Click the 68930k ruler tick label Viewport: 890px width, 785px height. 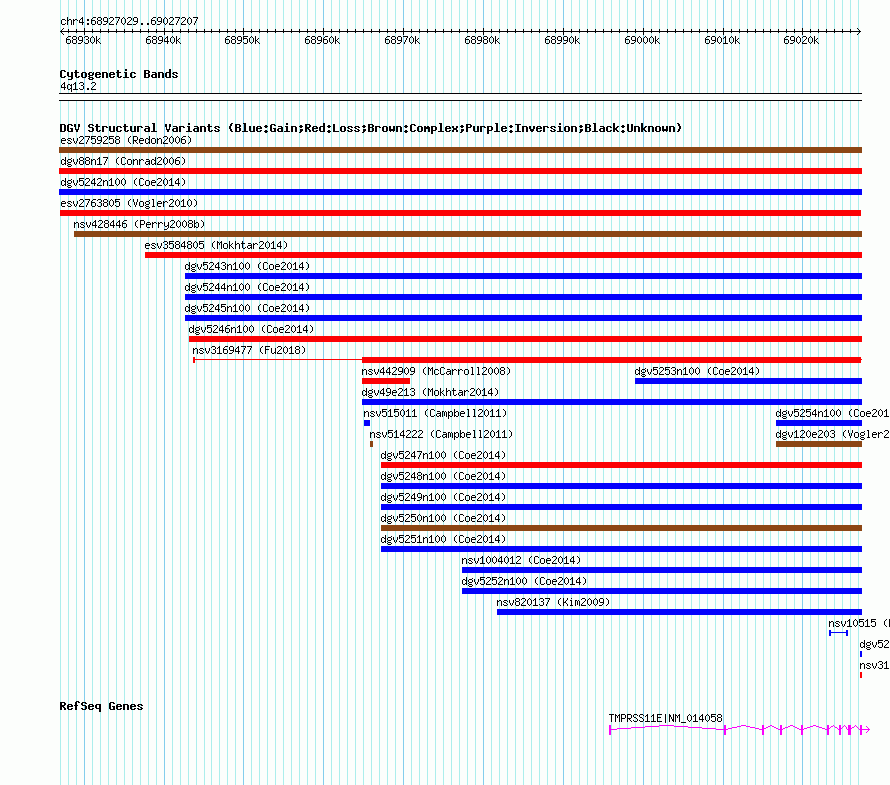pos(83,40)
